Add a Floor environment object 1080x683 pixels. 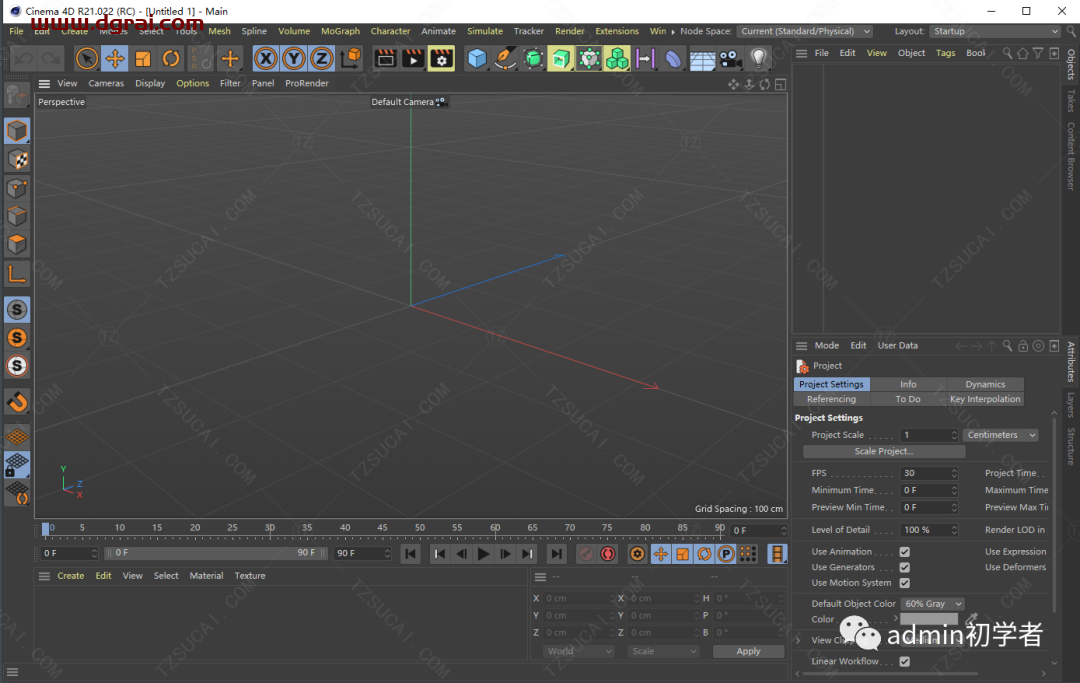coord(702,59)
